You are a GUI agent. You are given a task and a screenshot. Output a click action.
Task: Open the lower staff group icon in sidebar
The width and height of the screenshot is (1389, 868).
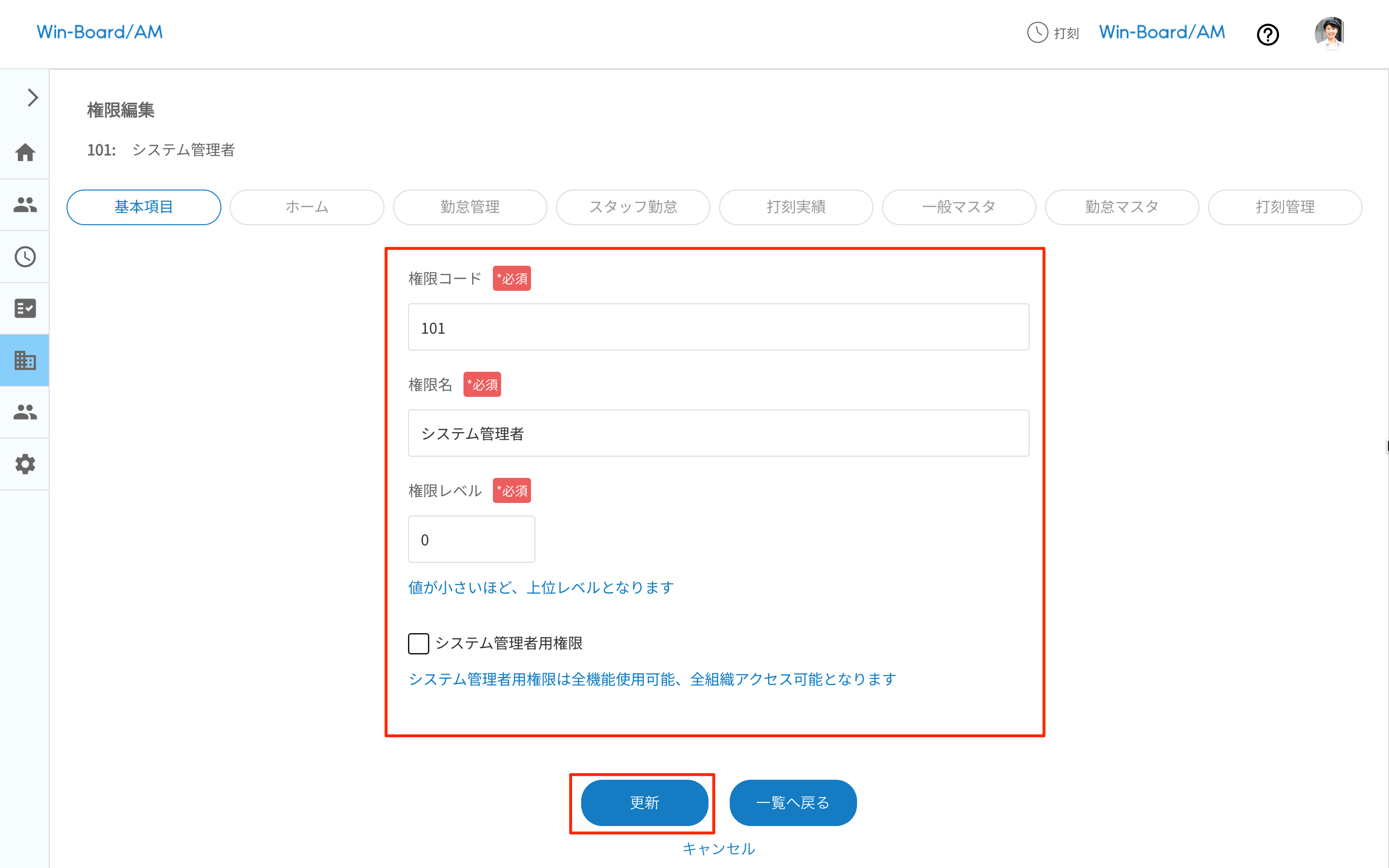[x=25, y=412]
